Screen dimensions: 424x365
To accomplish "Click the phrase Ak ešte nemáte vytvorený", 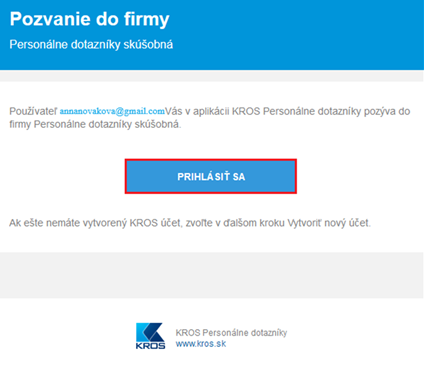I will (x=68, y=223).
